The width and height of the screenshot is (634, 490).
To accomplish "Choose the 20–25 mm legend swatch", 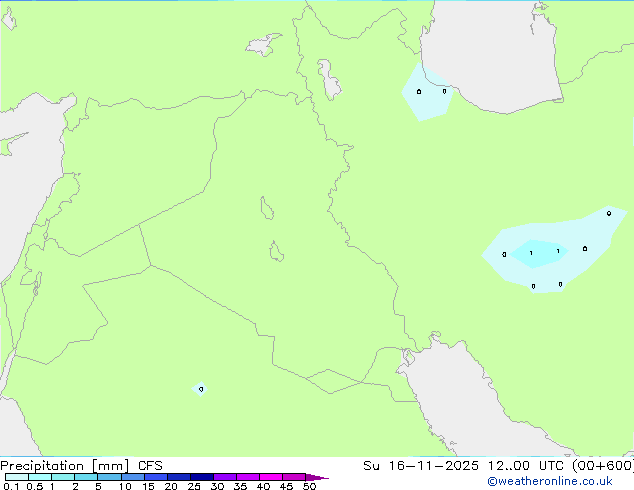I will click(179, 477).
